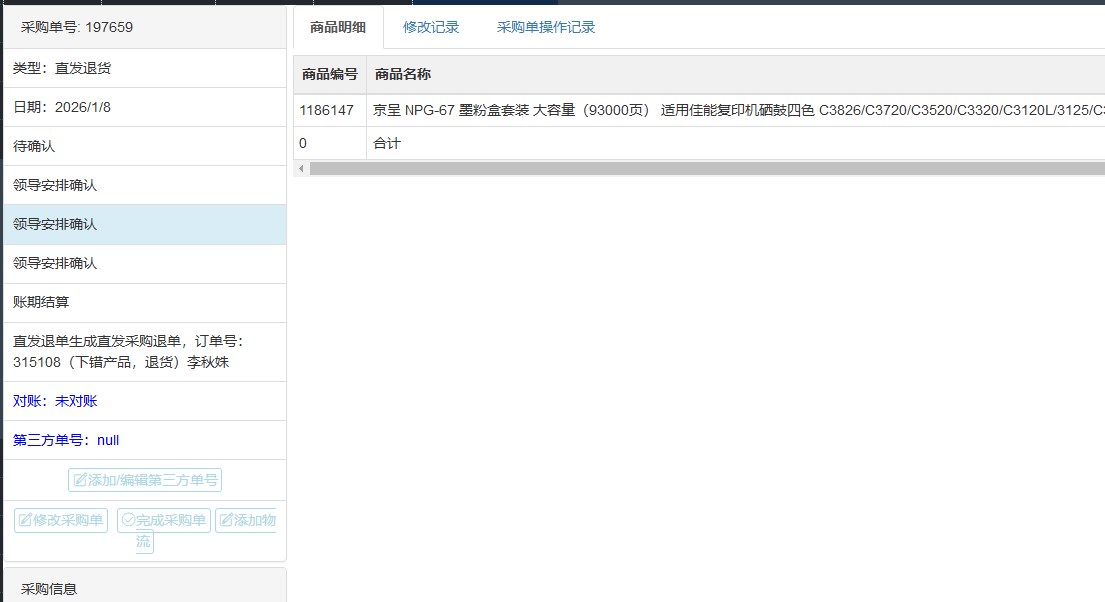Click the table's horizontal scrollbar thumb

click(700, 168)
